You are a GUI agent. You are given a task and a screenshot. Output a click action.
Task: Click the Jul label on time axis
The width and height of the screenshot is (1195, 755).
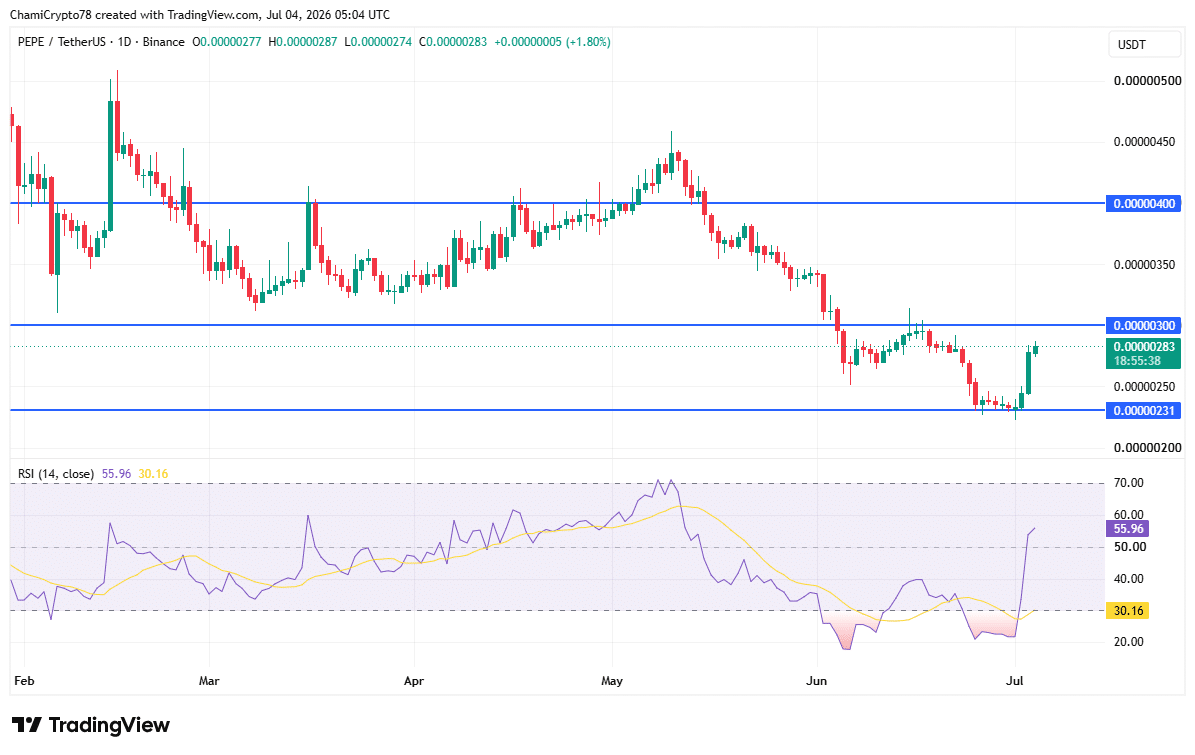pyautogui.click(x=1014, y=680)
